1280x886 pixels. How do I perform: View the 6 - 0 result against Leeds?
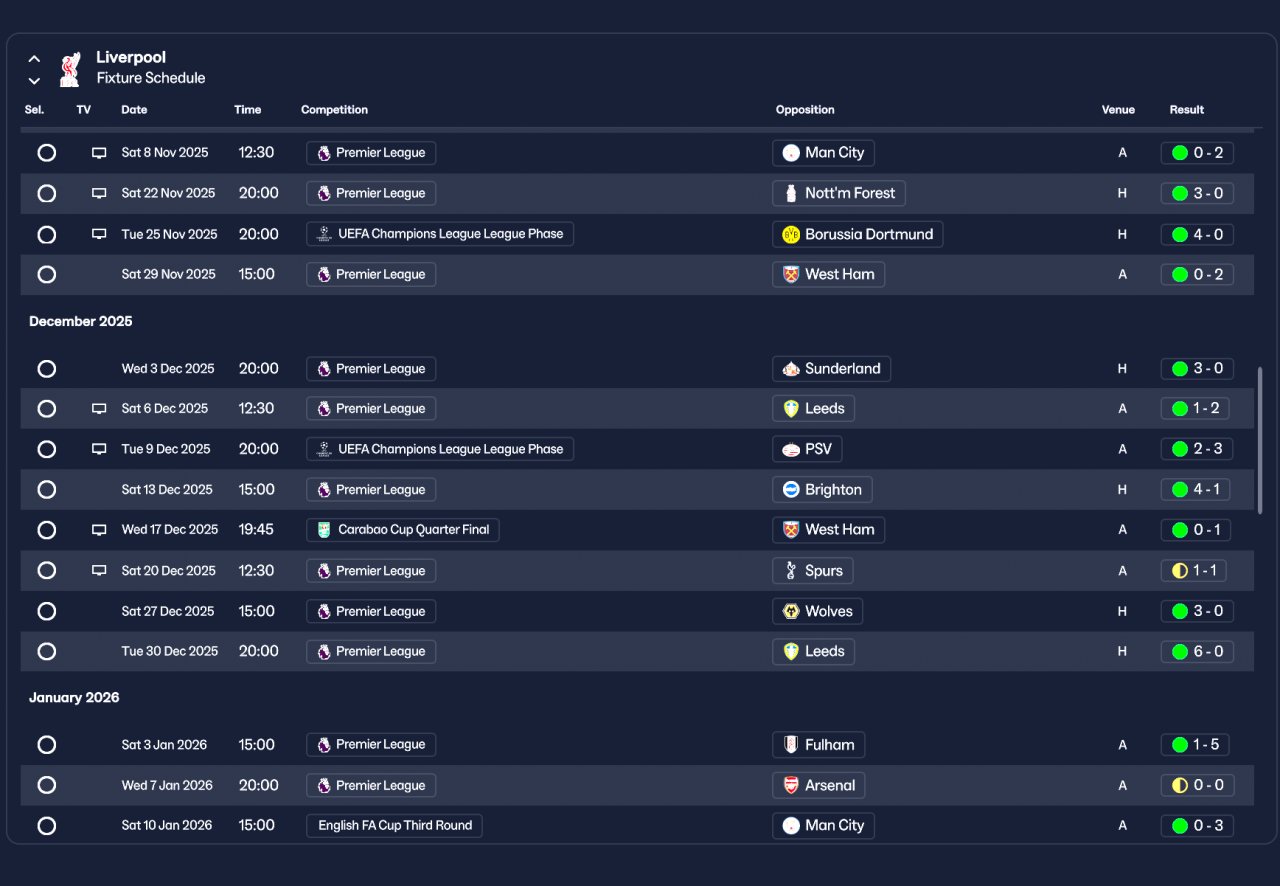coord(1197,651)
